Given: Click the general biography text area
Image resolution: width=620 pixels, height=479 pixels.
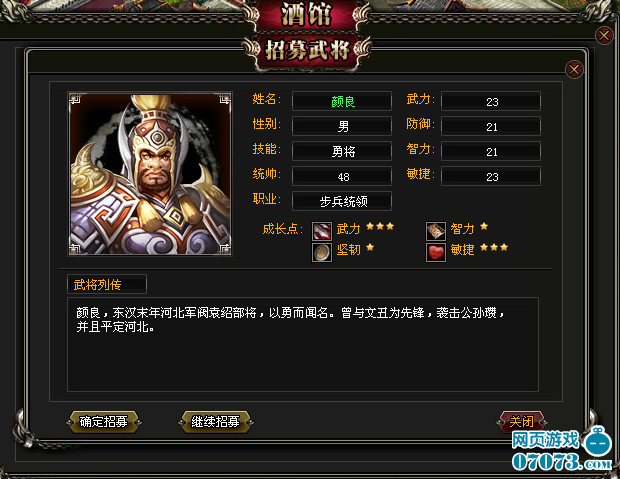Looking at the screenshot, I should point(303,345).
